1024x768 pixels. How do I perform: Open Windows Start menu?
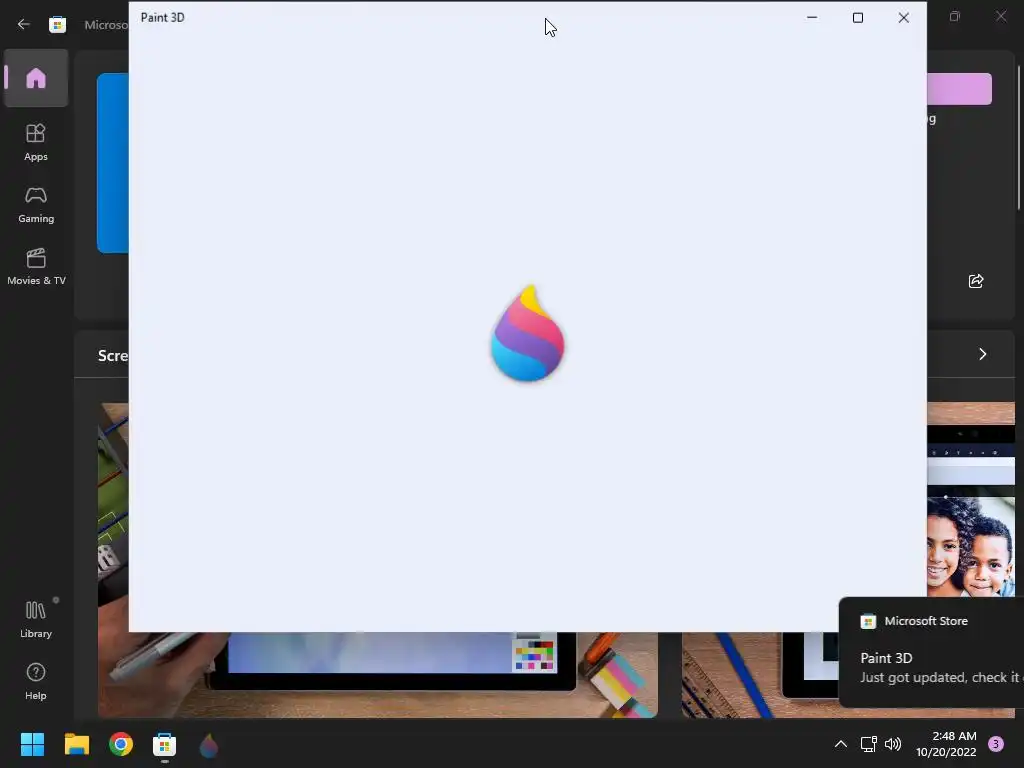tap(32, 744)
